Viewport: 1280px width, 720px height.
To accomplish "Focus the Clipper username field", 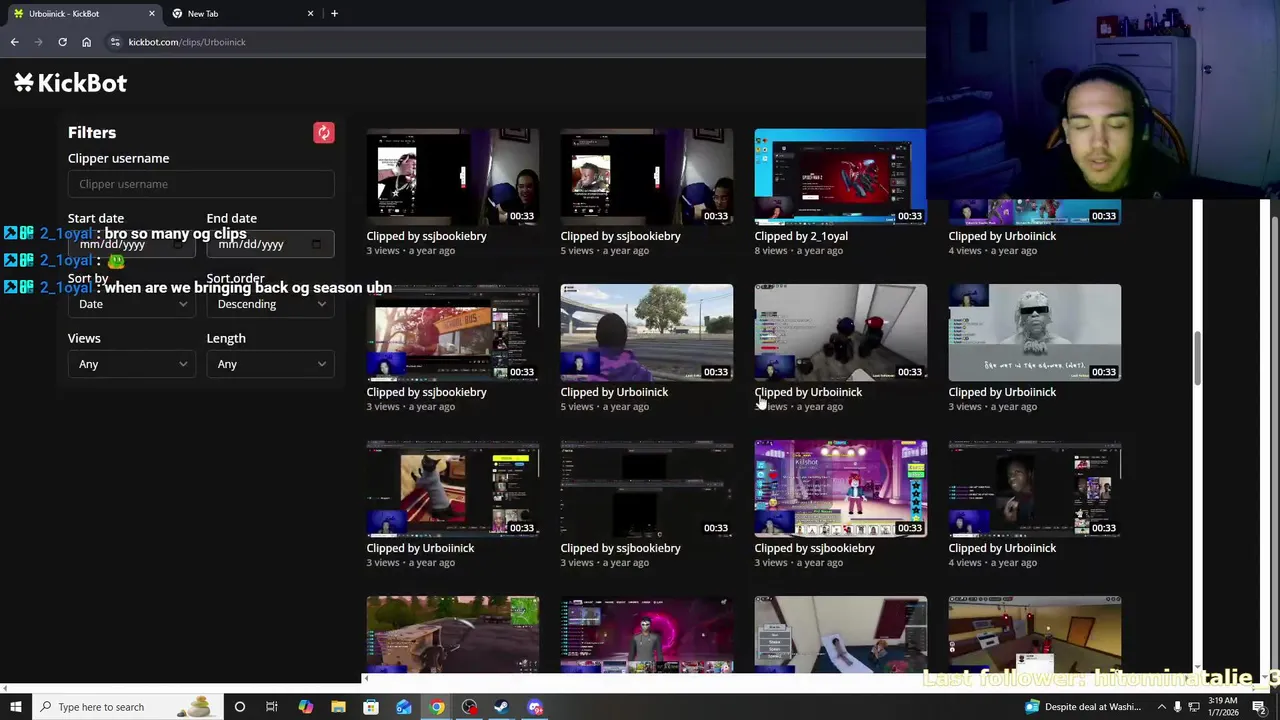I will [201, 184].
